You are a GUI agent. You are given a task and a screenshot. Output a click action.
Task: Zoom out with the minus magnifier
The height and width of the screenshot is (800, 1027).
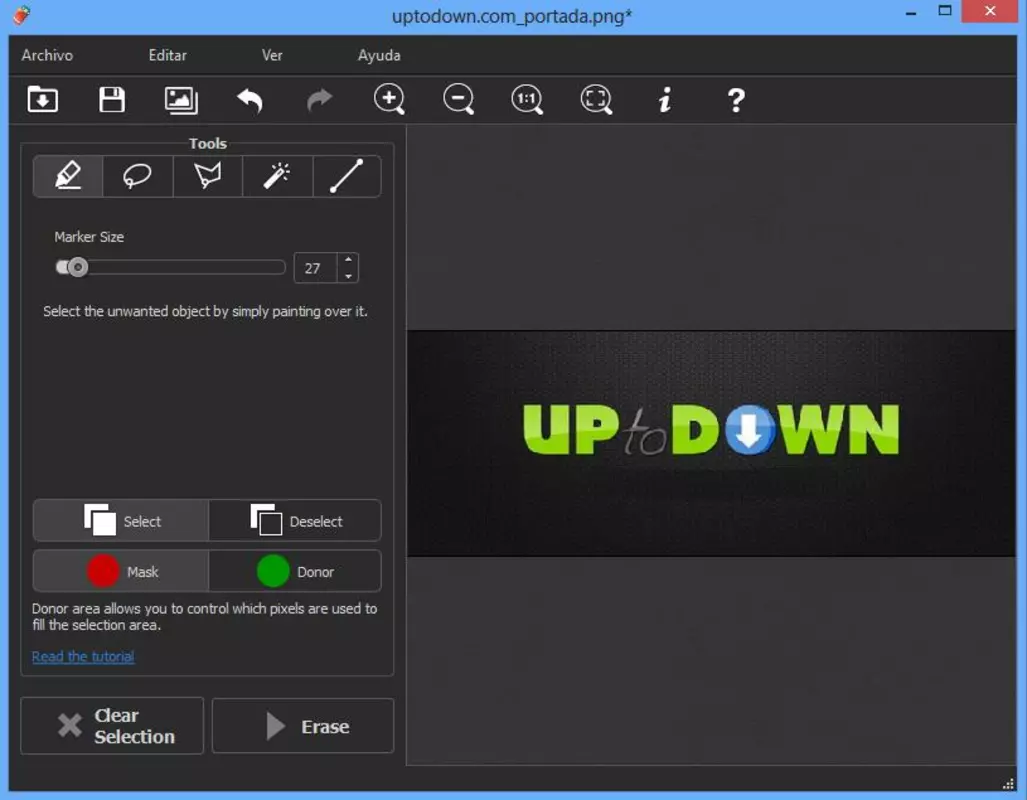458,100
